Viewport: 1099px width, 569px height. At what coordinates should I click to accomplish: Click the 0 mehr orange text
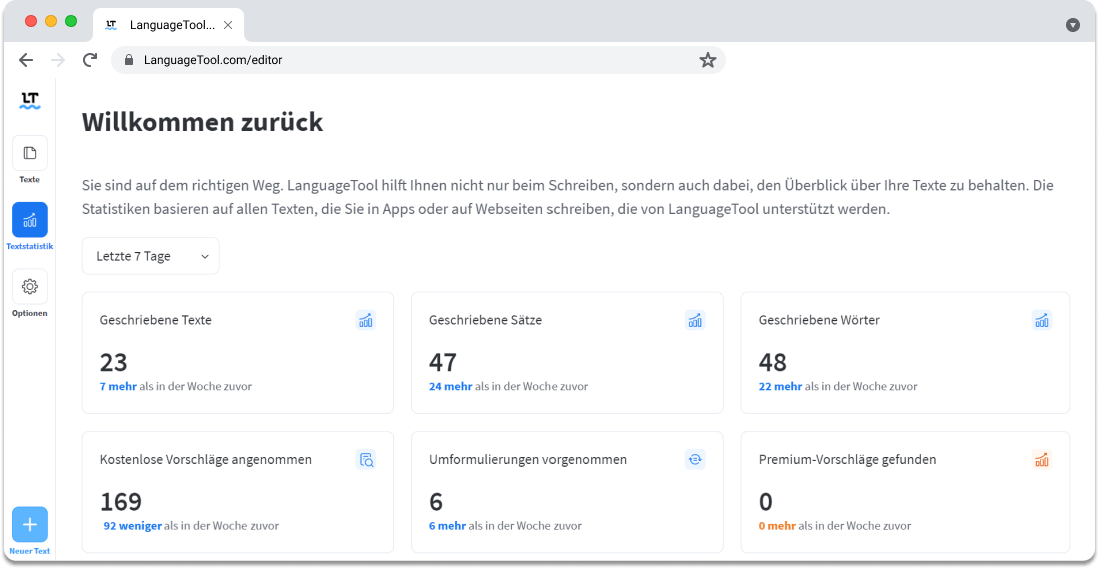coord(777,526)
